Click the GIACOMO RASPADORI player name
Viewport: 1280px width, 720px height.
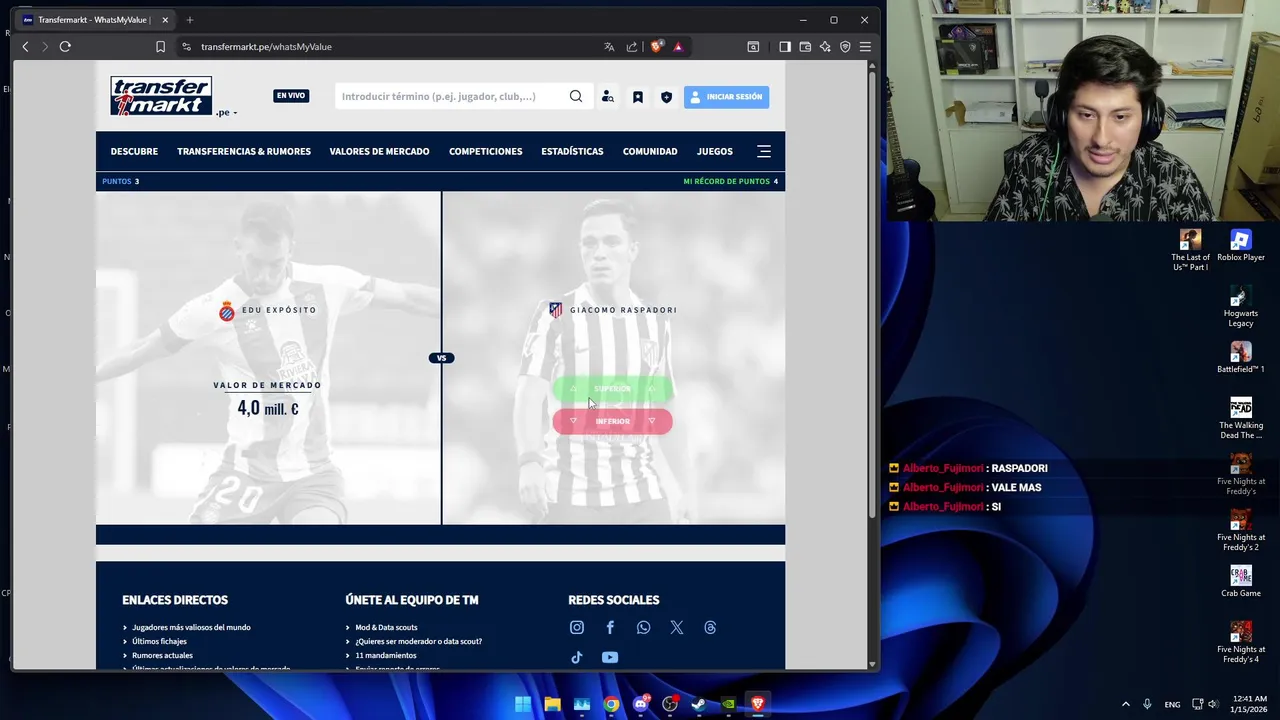click(x=623, y=310)
